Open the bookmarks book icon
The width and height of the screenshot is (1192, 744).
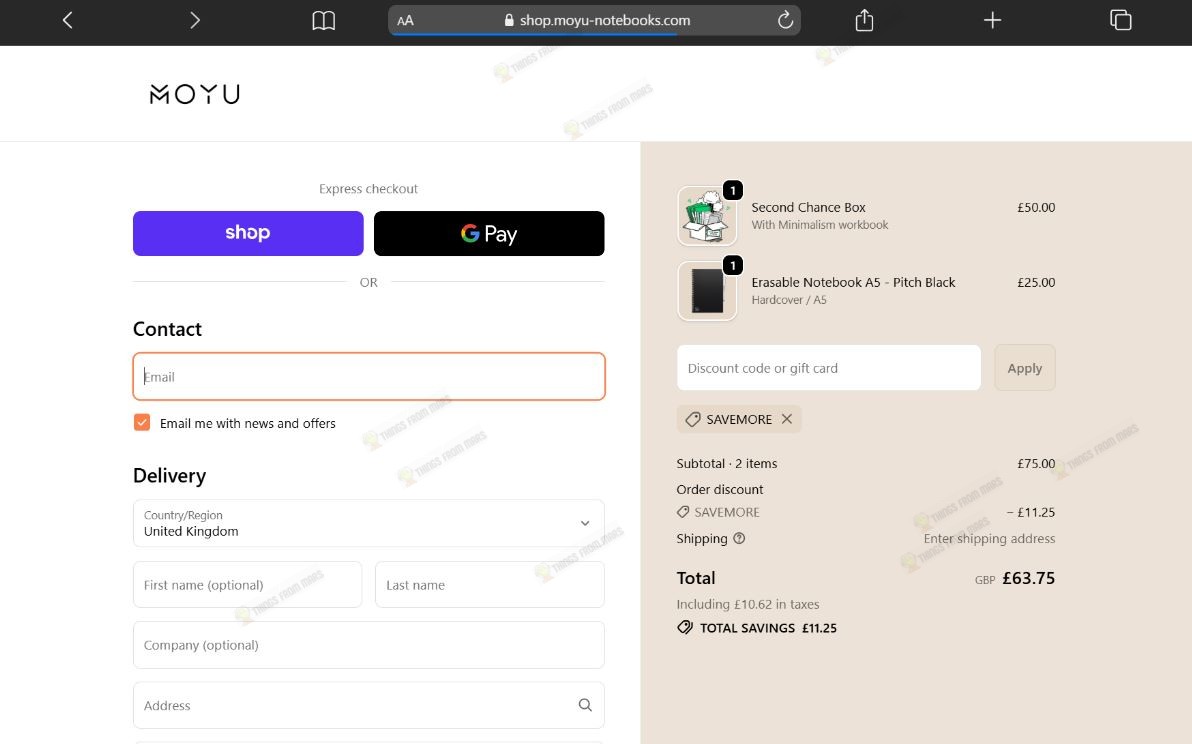click(x=324, y=21)
